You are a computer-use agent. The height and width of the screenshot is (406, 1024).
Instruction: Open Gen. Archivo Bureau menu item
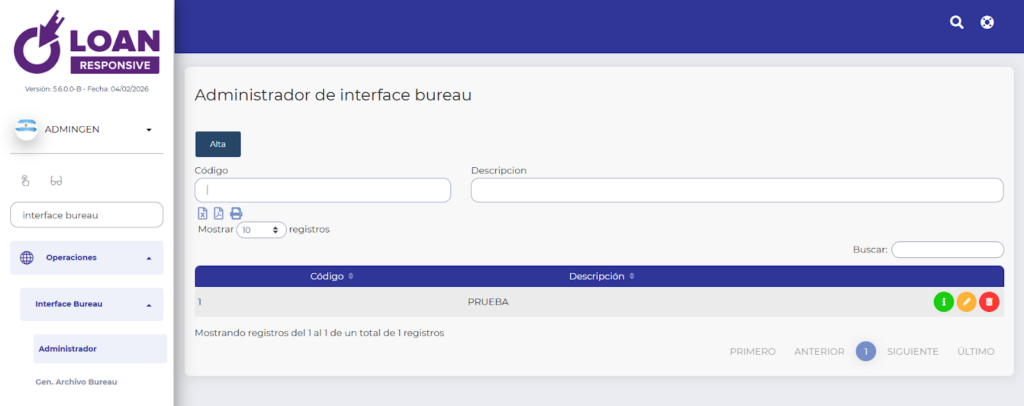[x=78, y=382]
